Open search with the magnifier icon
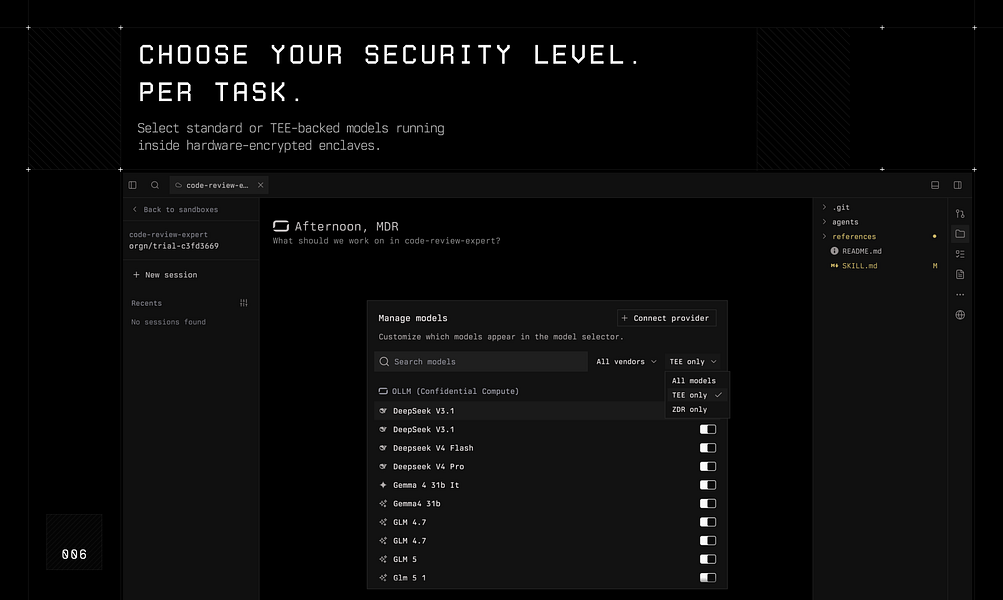The height and width of the screenshot is (600, 1003). pos(155,185)
